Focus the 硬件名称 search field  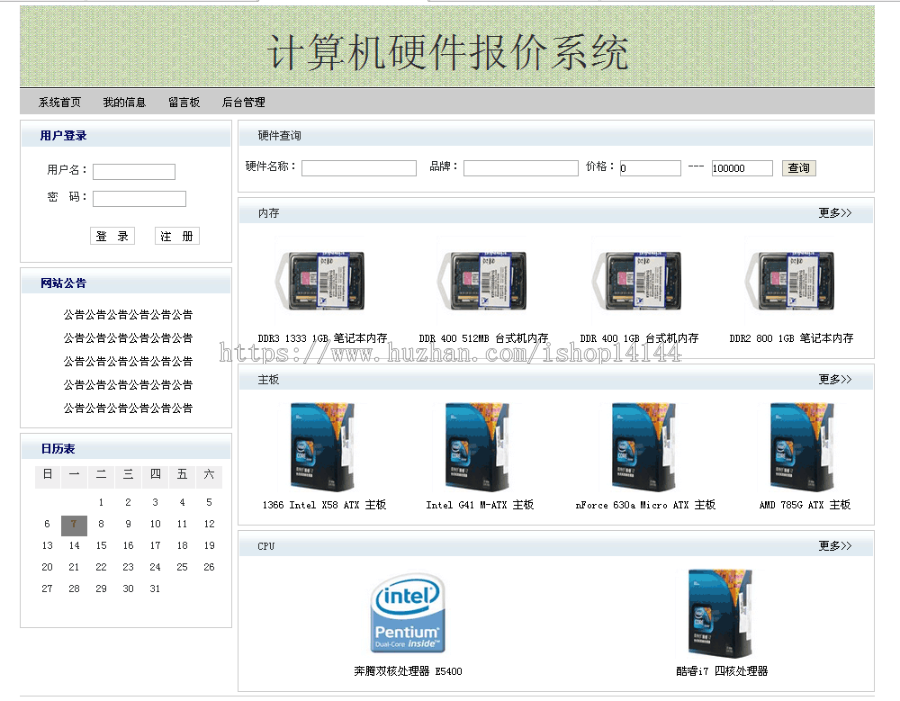[x=359, y=168]
